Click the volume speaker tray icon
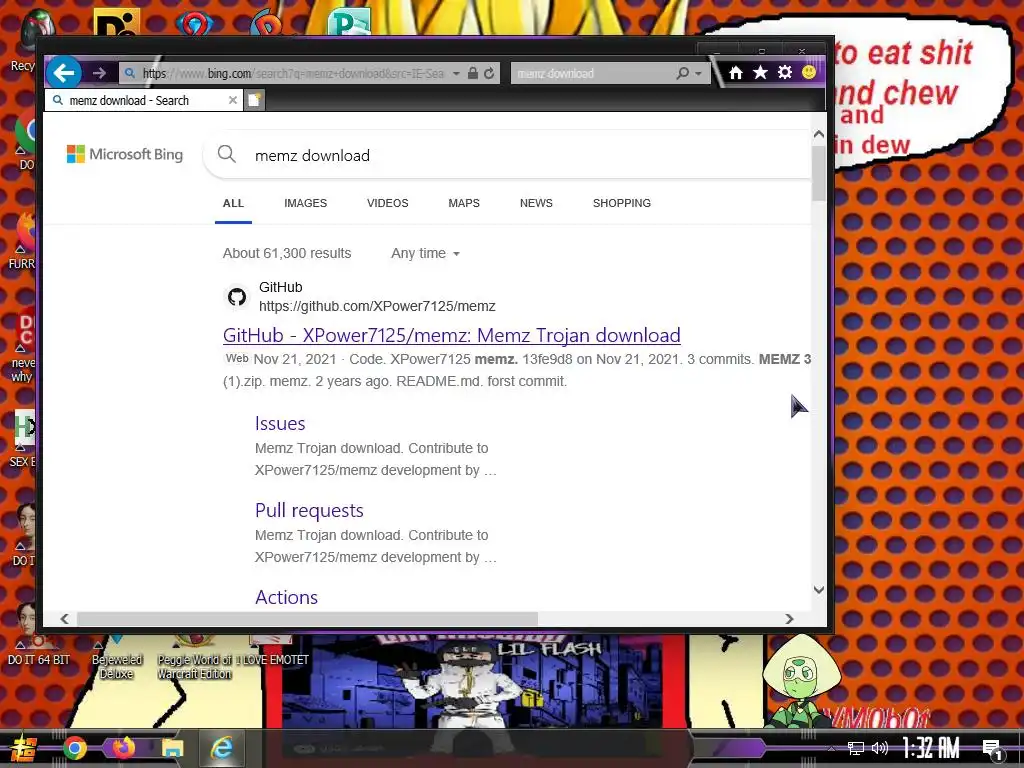This screenshot has height=768, width=1024. (880, 748)
